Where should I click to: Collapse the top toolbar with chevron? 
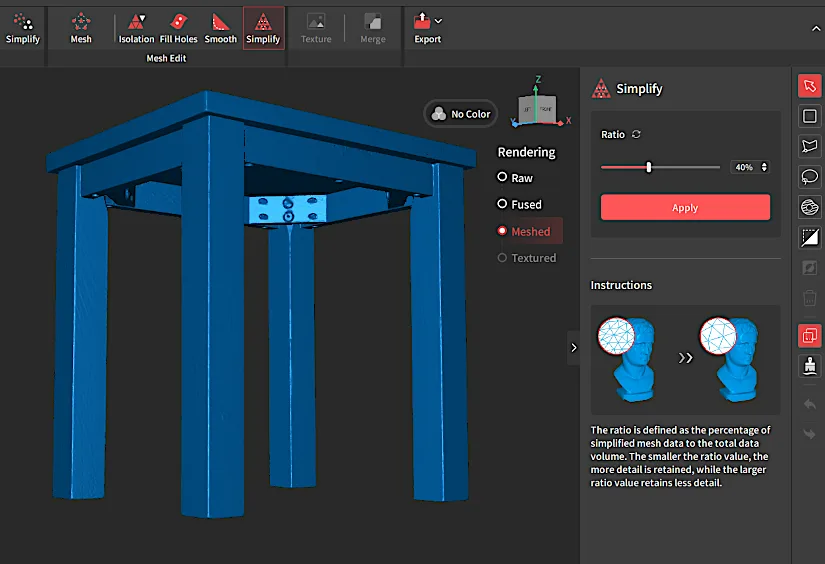tap(816, 29)
